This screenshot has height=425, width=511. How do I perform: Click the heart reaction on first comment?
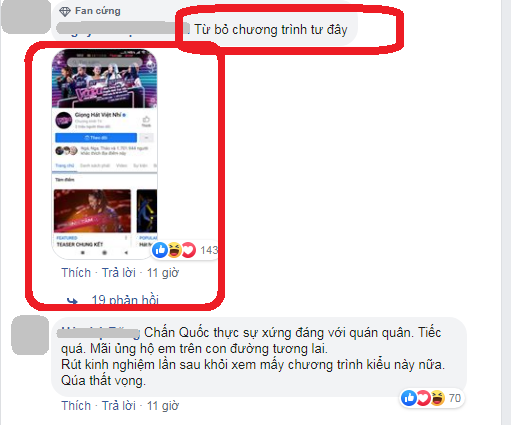point(189,250)
